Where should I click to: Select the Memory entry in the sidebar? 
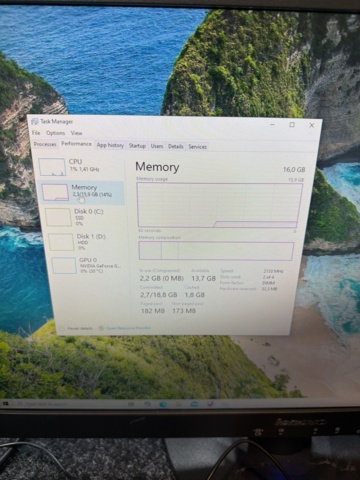(x=82, y=192)
